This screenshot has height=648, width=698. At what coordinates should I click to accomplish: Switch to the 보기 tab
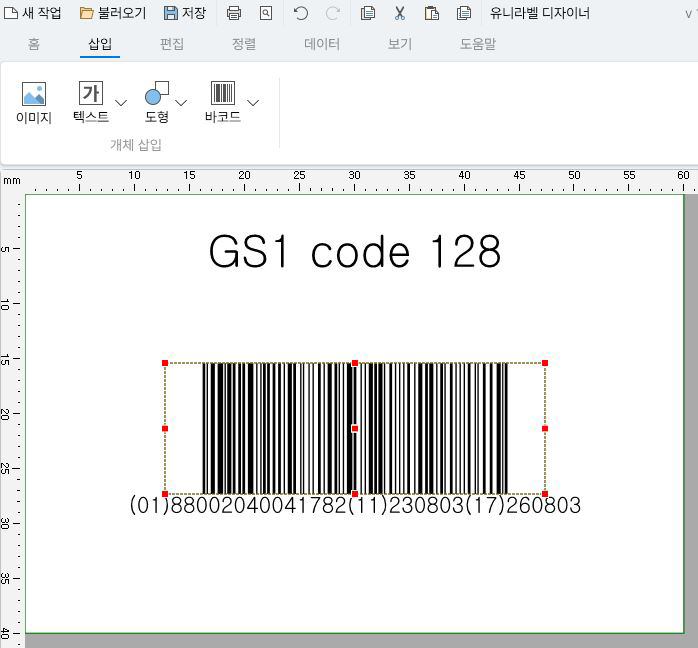point(400,44)
